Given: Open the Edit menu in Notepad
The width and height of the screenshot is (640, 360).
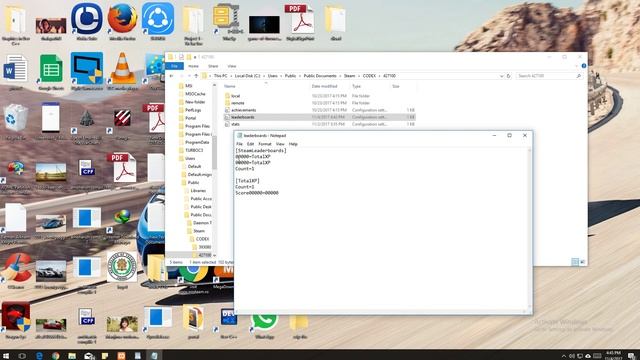Looking at the screenshot, I should pyautogui.click(x=250, y=144).
